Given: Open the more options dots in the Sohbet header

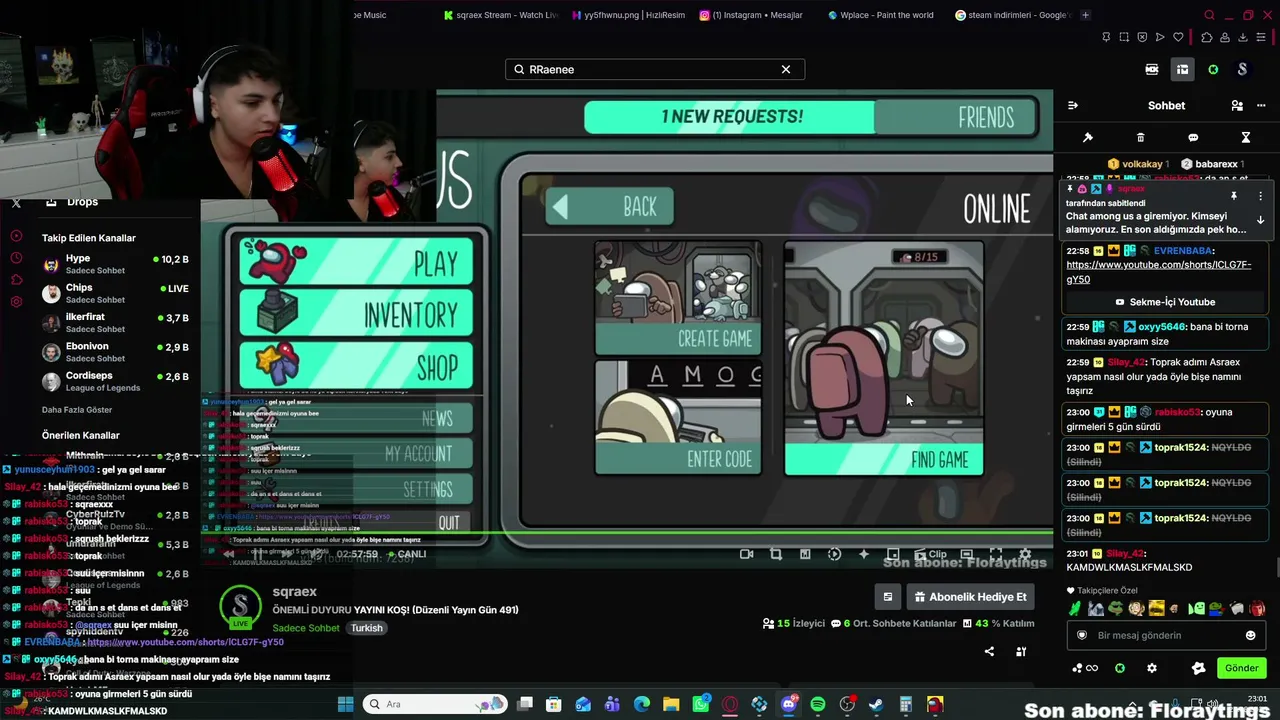Looking at the screenshot, I should tap(1260, 105).
